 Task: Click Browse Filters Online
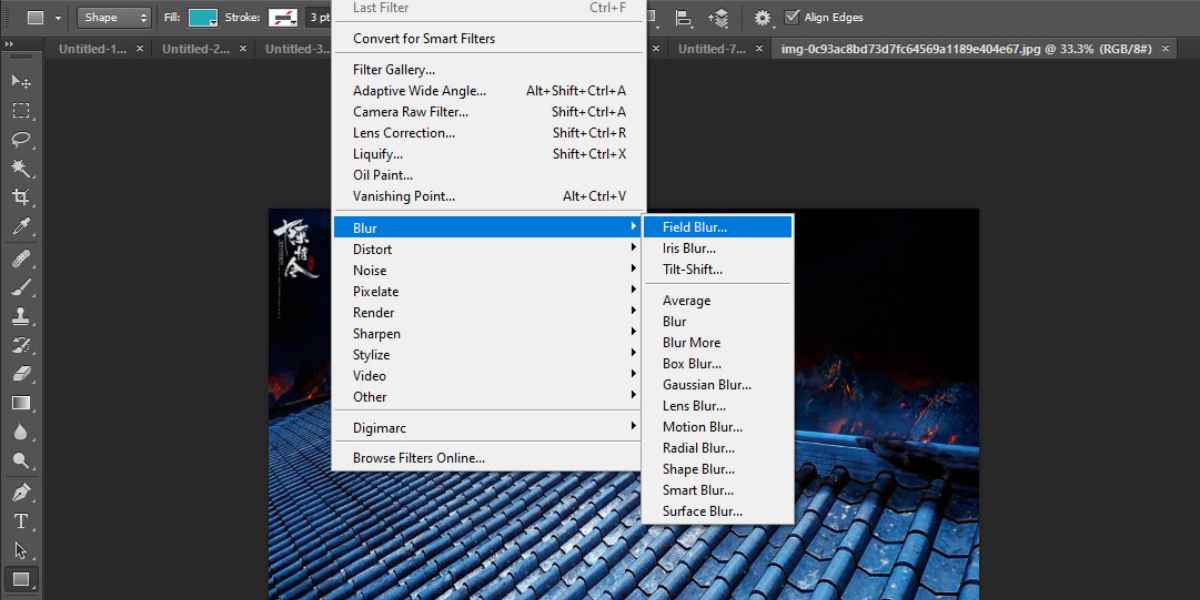pos(419,458)
